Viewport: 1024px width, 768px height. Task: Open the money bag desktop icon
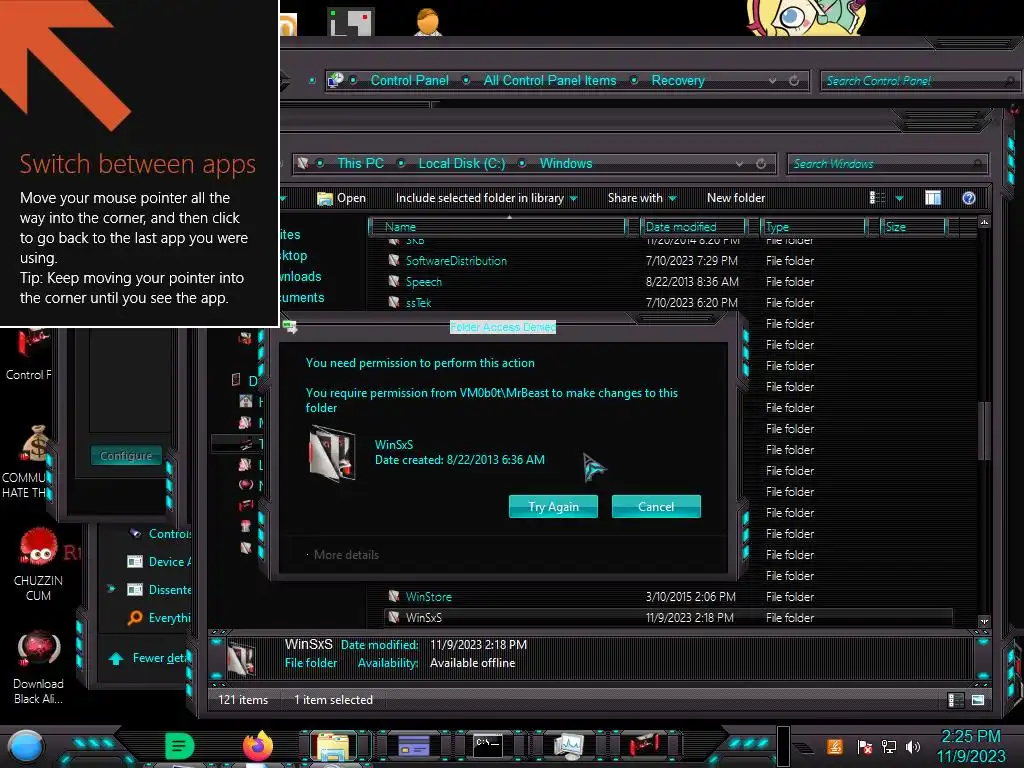pyautogui.click(x=34, y=443)
